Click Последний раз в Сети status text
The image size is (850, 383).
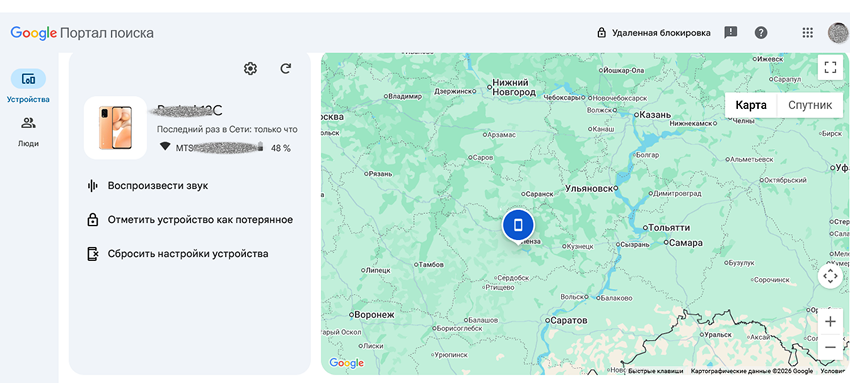pos(227,129)
